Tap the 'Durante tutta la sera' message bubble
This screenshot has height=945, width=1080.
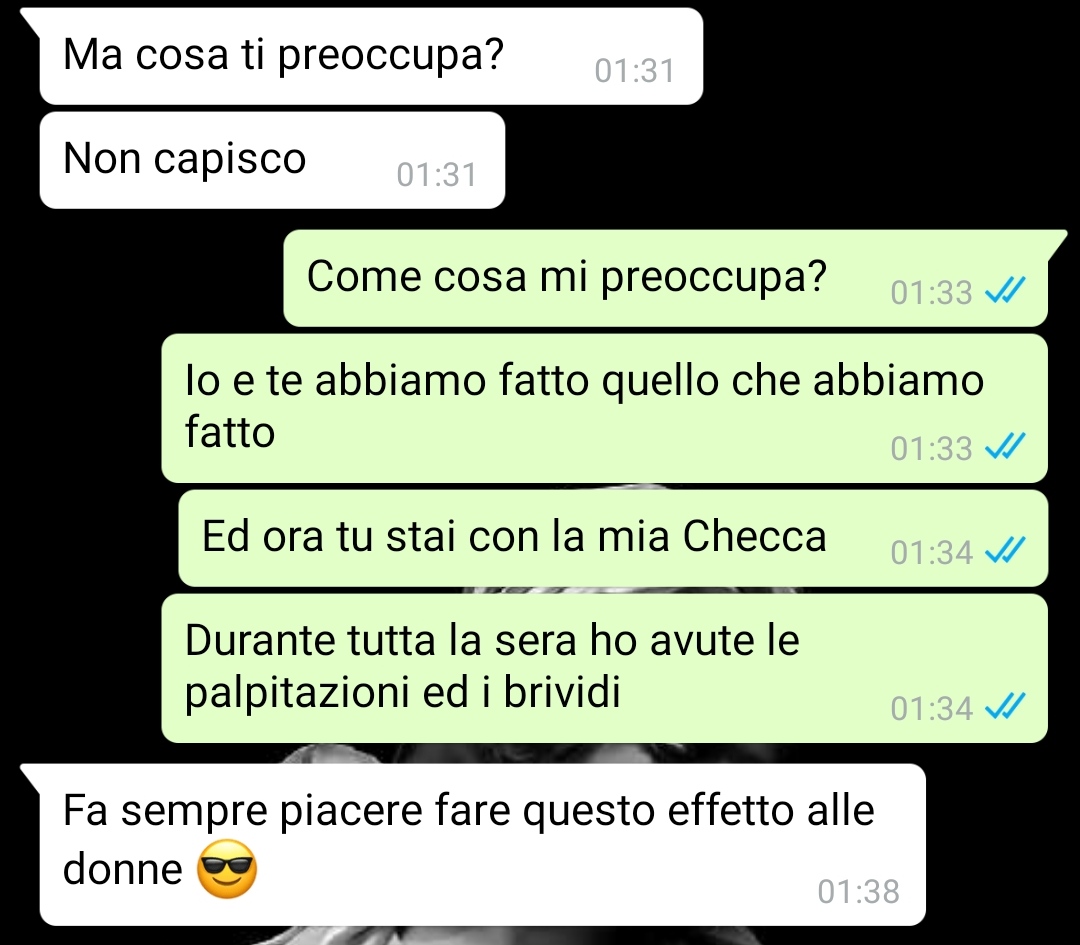coord(605,668)
